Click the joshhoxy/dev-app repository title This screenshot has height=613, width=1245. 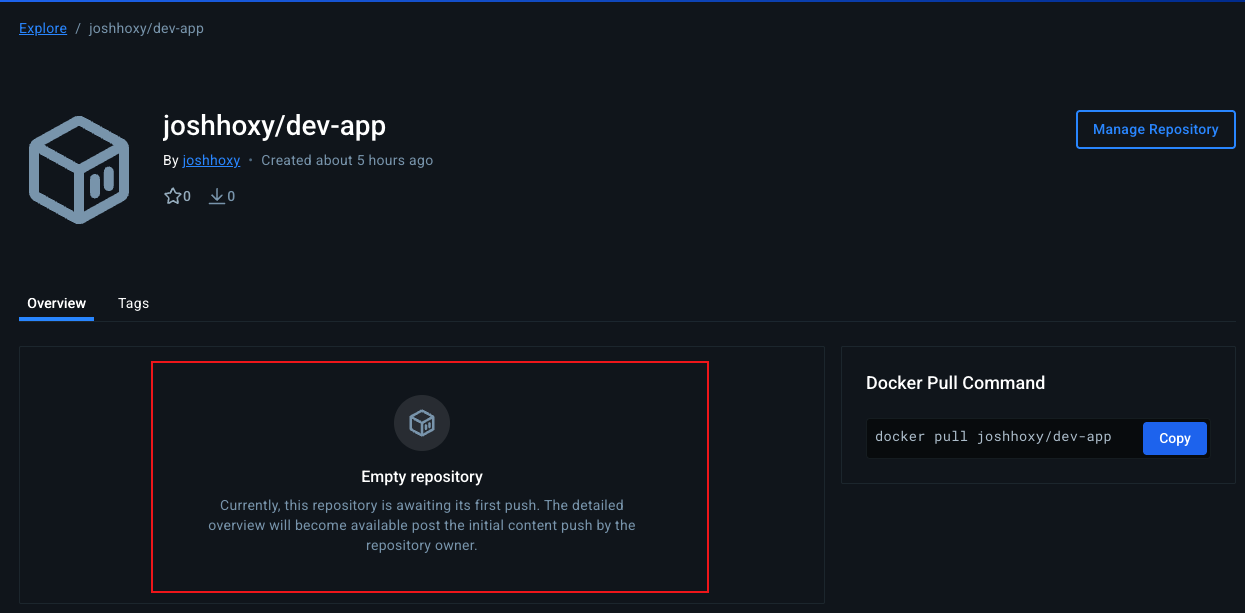(x=274, y=126)
